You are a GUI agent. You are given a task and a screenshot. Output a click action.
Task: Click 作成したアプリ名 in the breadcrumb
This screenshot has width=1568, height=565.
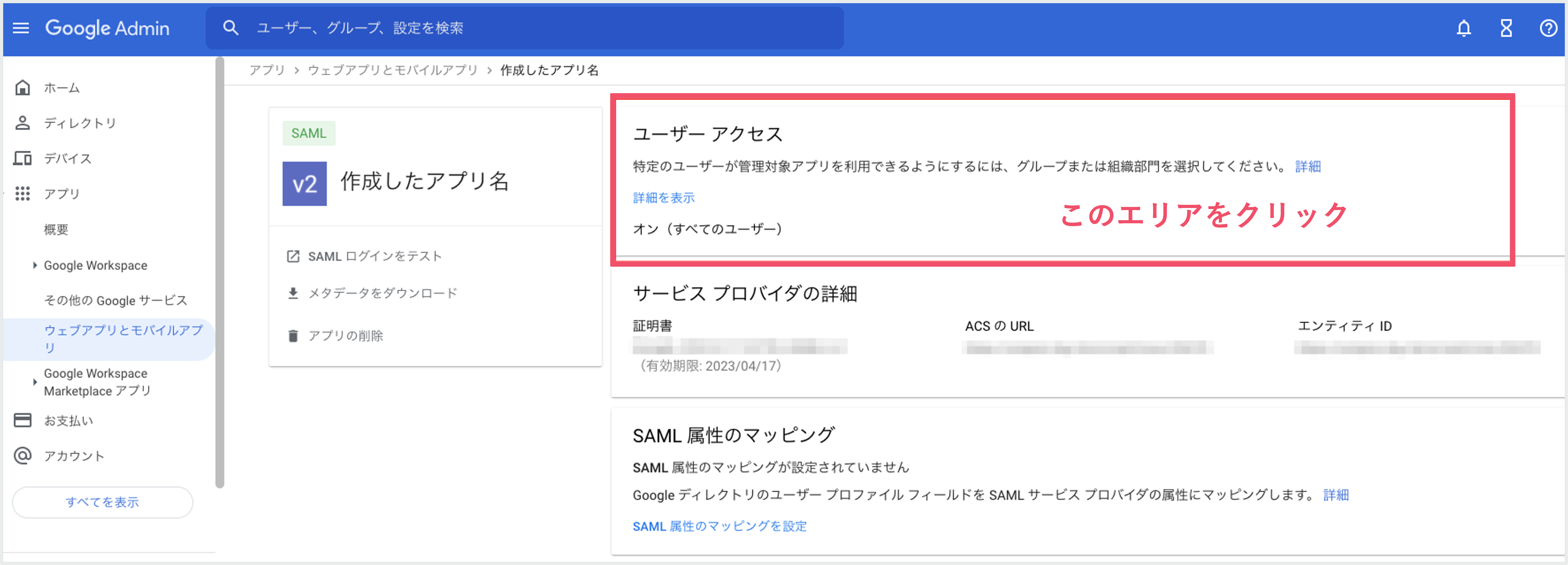(549, 70)
